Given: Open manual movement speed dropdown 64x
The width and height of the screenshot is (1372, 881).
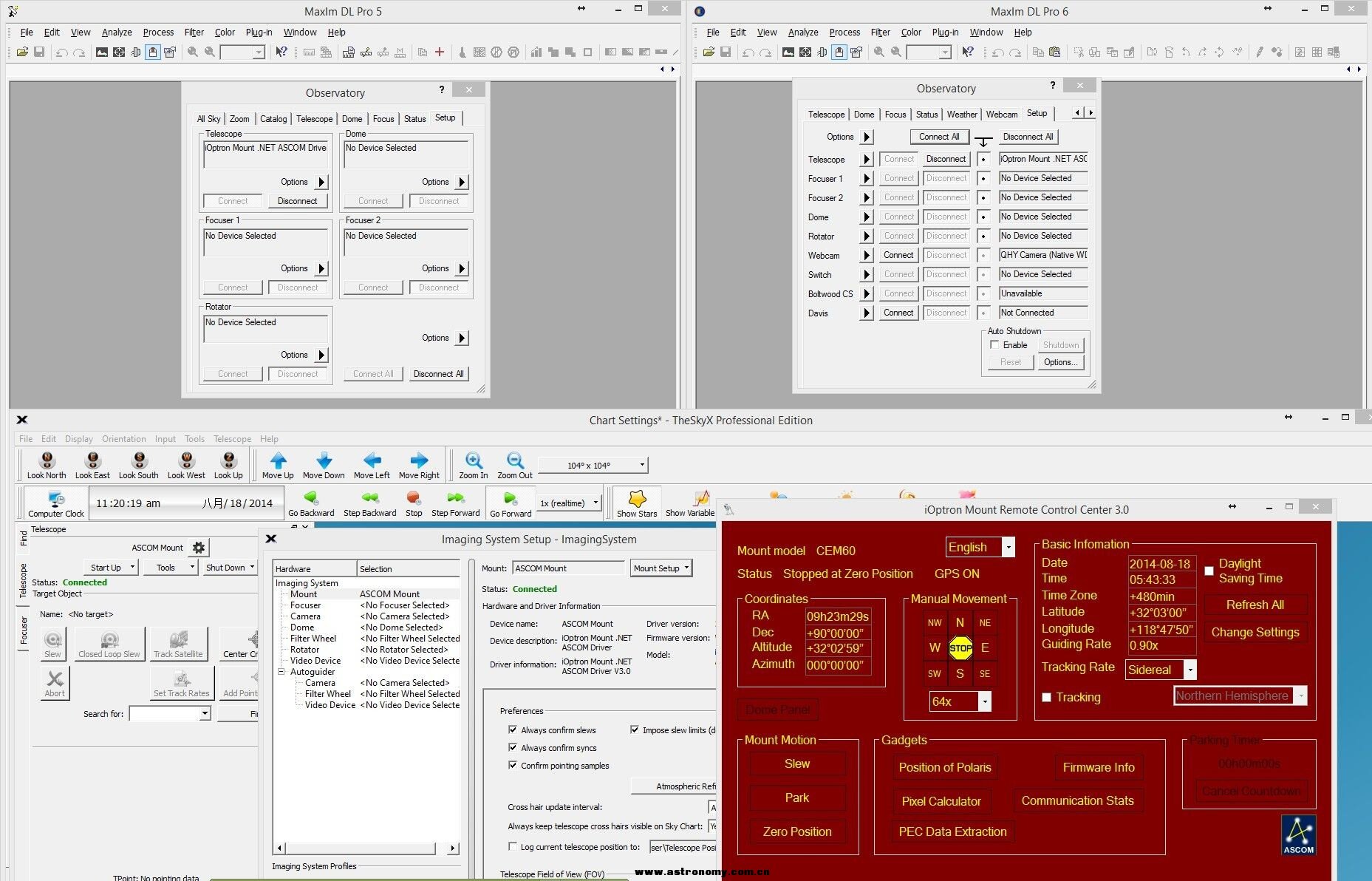Looking at the screenshot, I should point(984,701).
